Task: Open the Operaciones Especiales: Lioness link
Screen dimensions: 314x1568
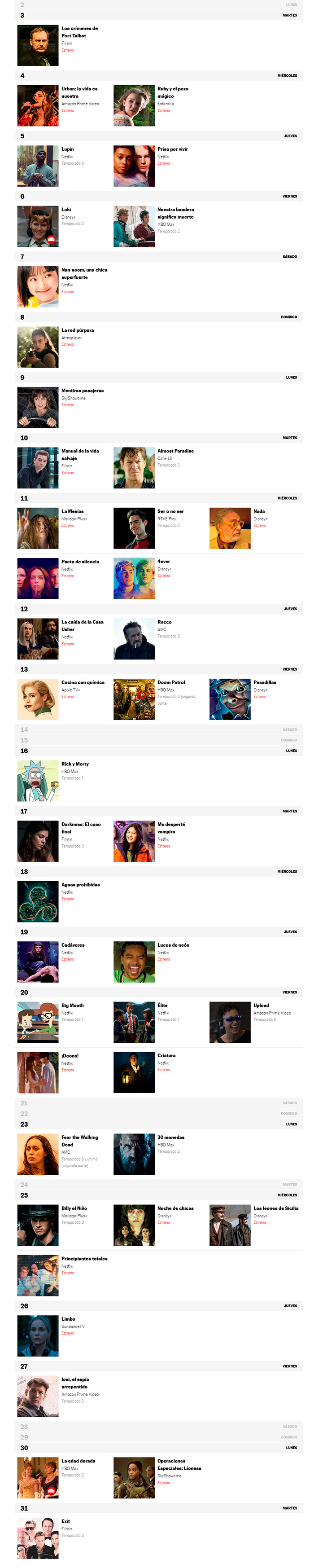Action: (x=179, y=1464)
